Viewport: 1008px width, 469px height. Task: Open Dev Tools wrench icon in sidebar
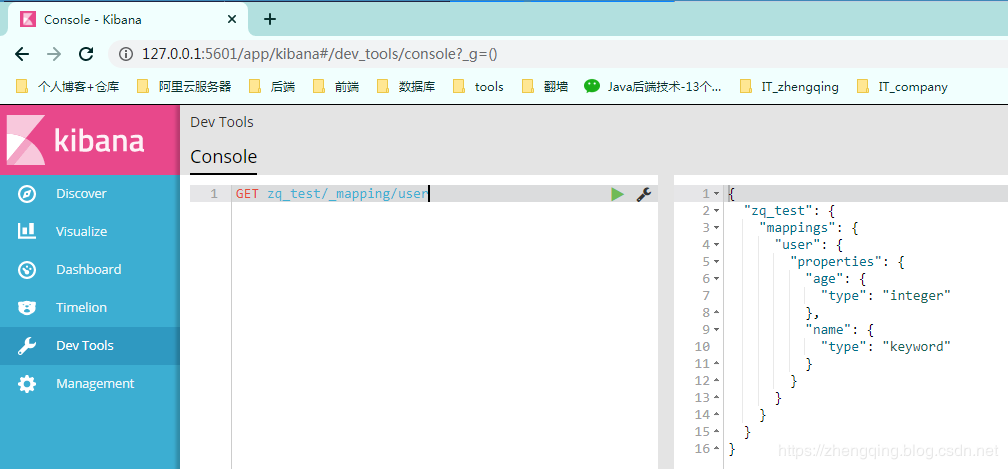click(27, 346)
